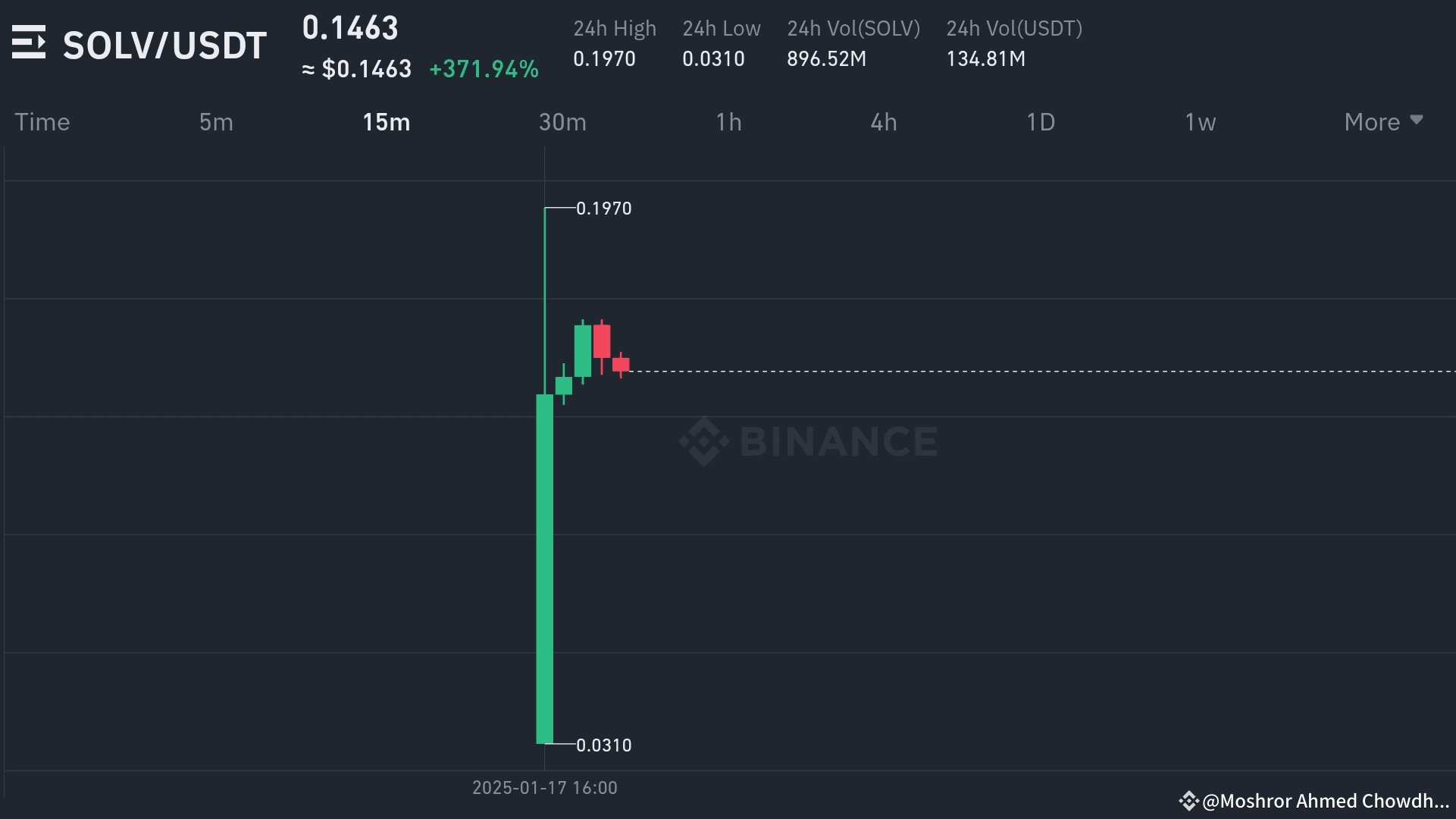
Task: Open the @Moshror Ahmed Chowdh... profile link
Action: 1325,801
